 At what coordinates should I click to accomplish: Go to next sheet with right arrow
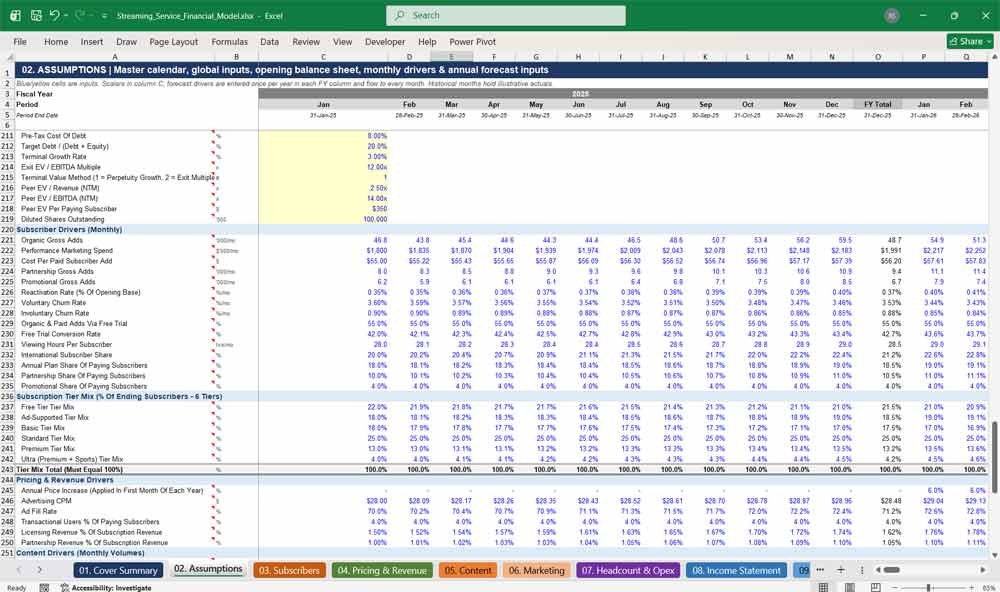click(x=40, y=570)
